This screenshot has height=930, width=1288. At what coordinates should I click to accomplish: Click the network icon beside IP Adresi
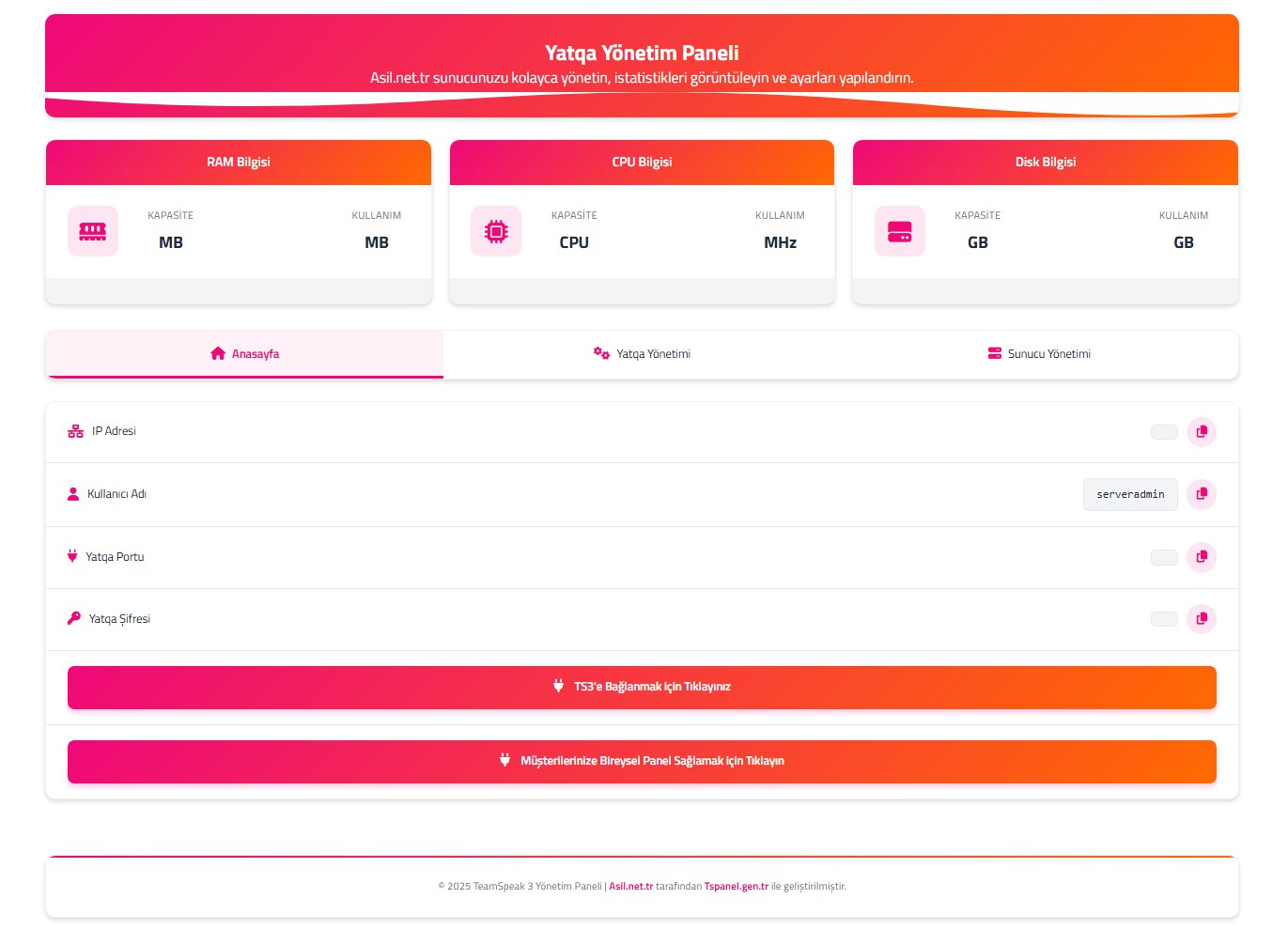(x=76, y=431)
